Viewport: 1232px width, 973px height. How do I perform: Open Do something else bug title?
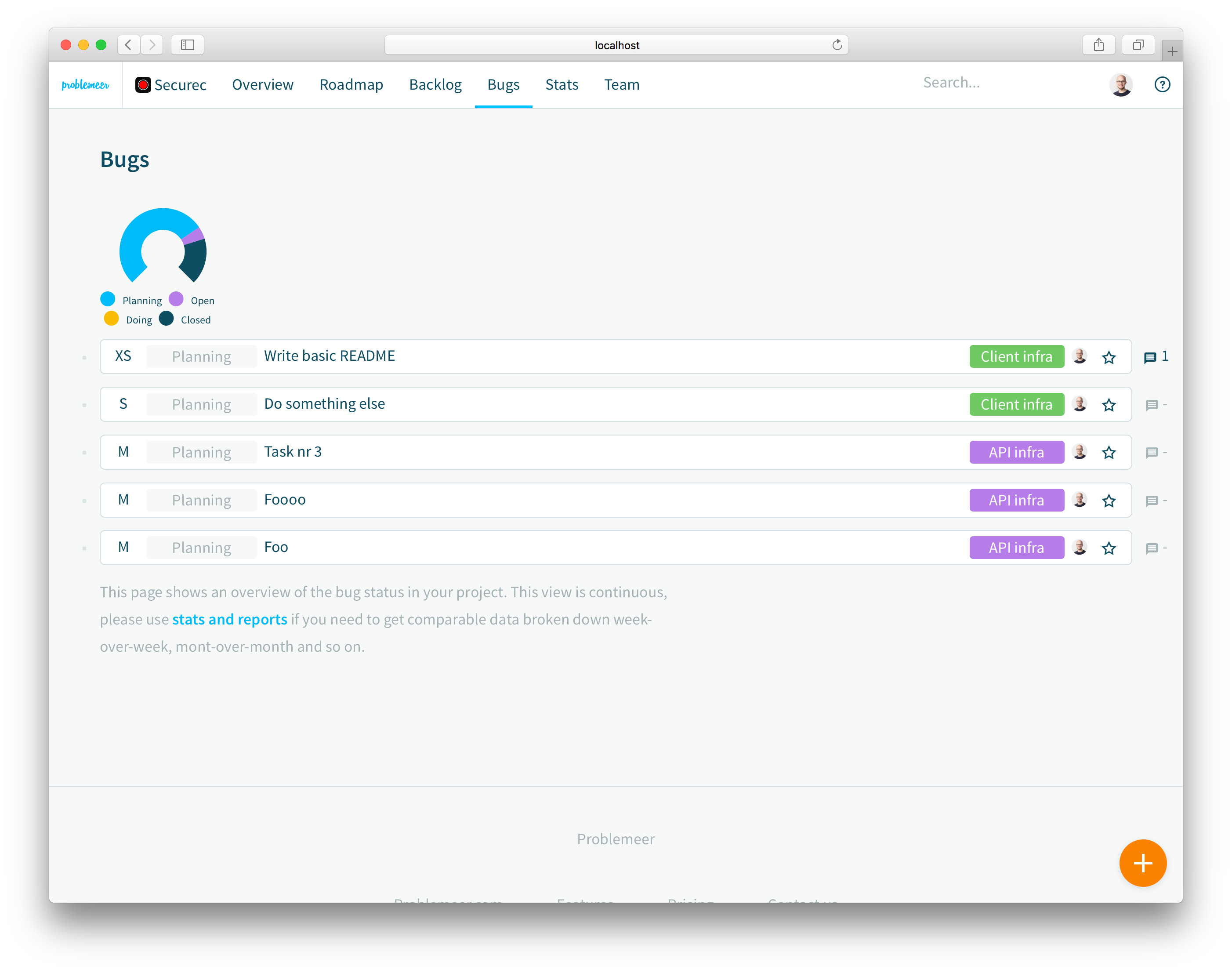pos(325,404)
